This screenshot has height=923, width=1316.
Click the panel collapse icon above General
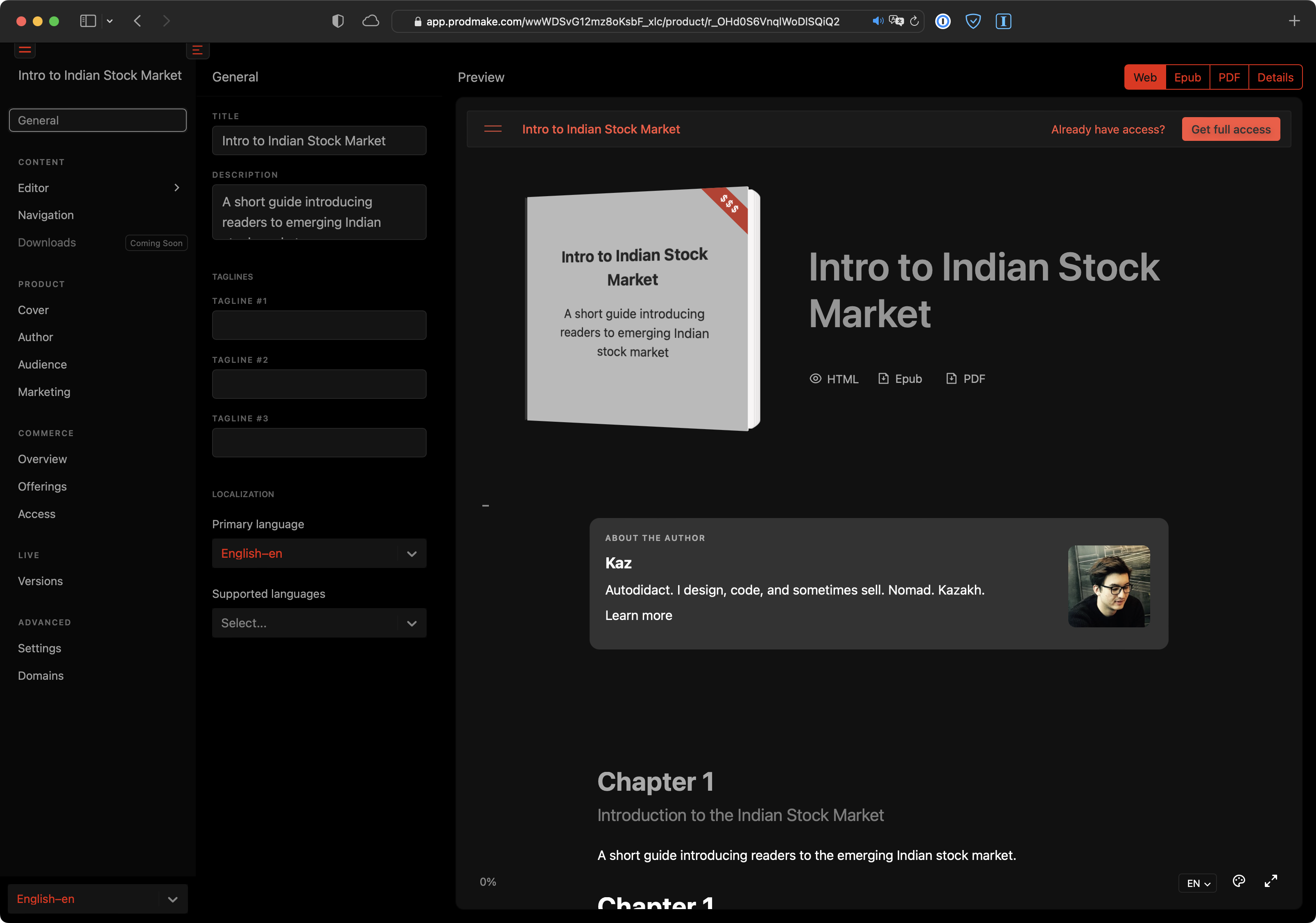198,50
